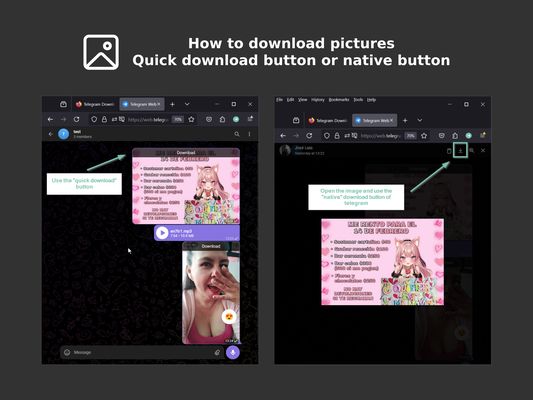Open the Bookmarks menu in right window
Screen dimensions: 533x400
coord(339,100)
